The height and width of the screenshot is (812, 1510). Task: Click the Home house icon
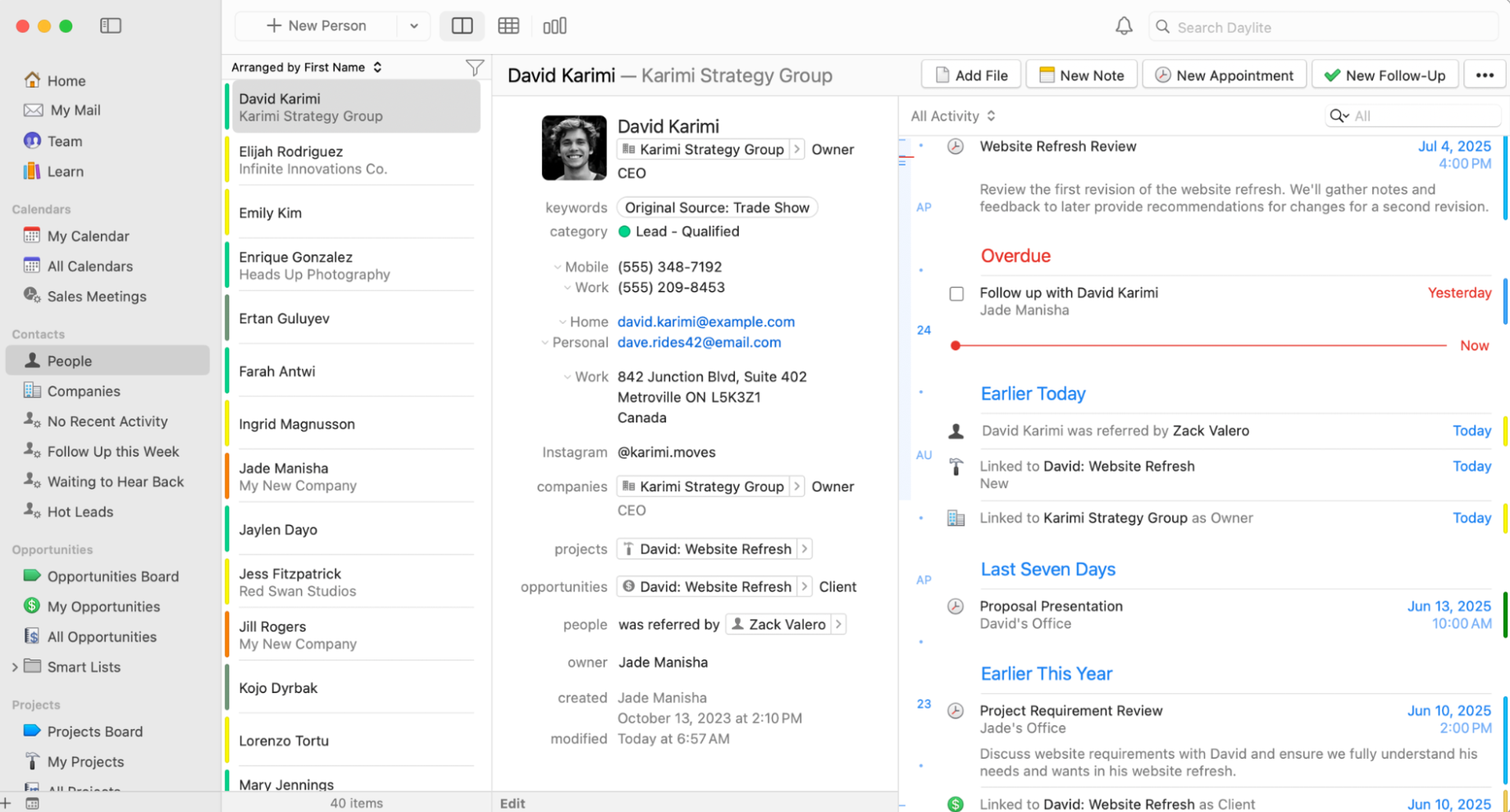pos(32,80)
